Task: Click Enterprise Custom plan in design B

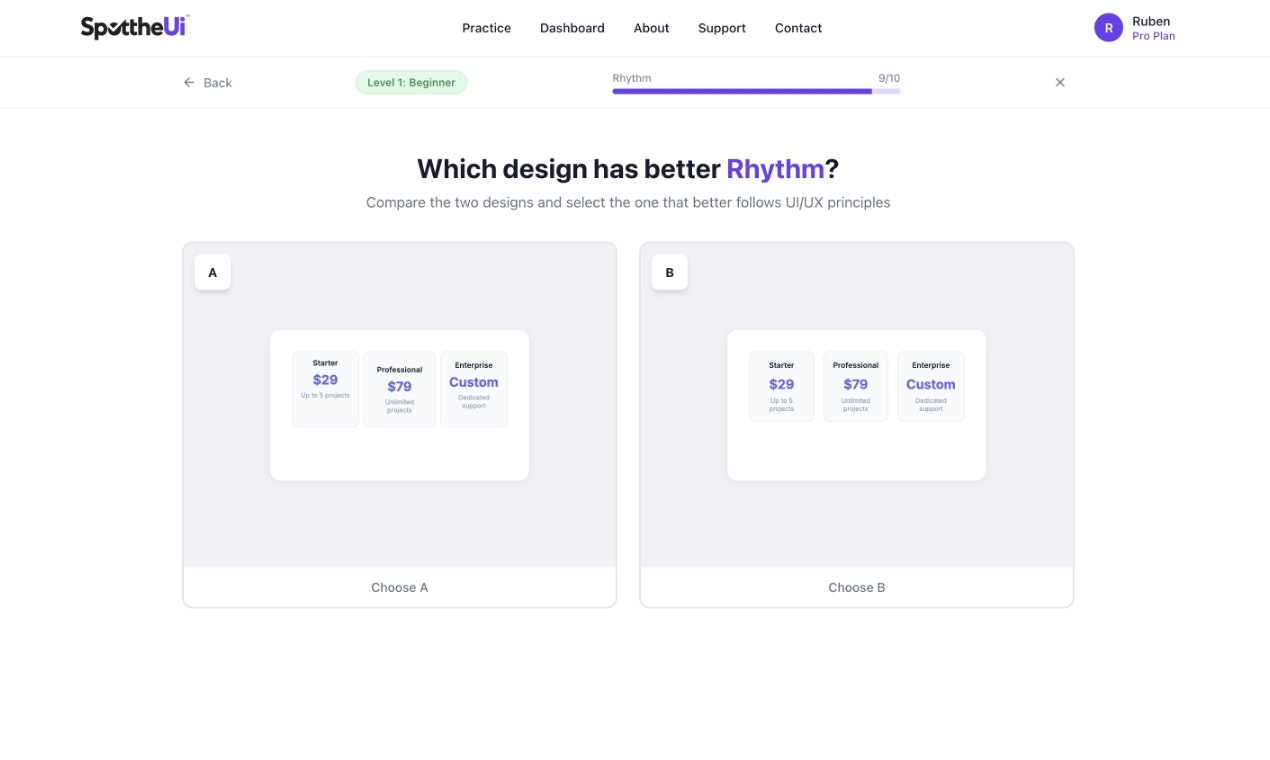Action: point(931,386)
